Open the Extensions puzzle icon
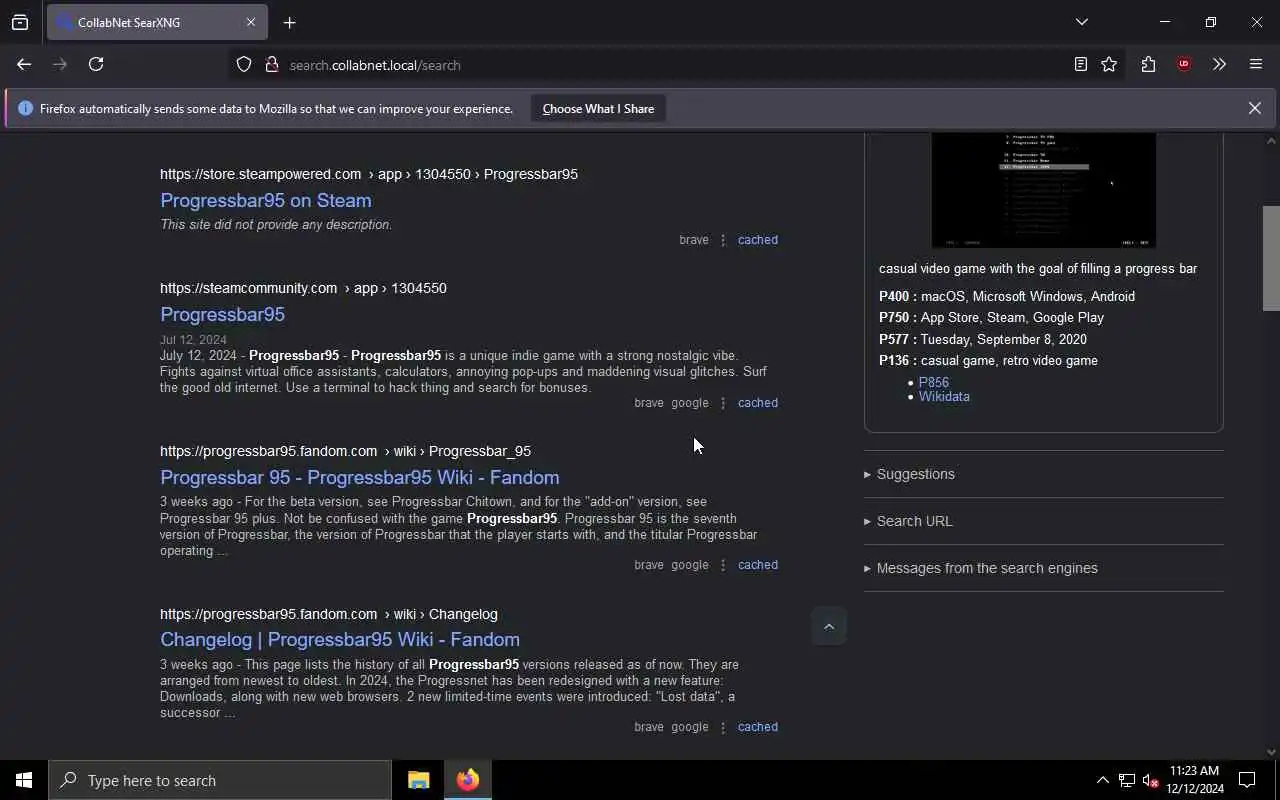Screen dimensions: 1280x800 (1148, 64)
